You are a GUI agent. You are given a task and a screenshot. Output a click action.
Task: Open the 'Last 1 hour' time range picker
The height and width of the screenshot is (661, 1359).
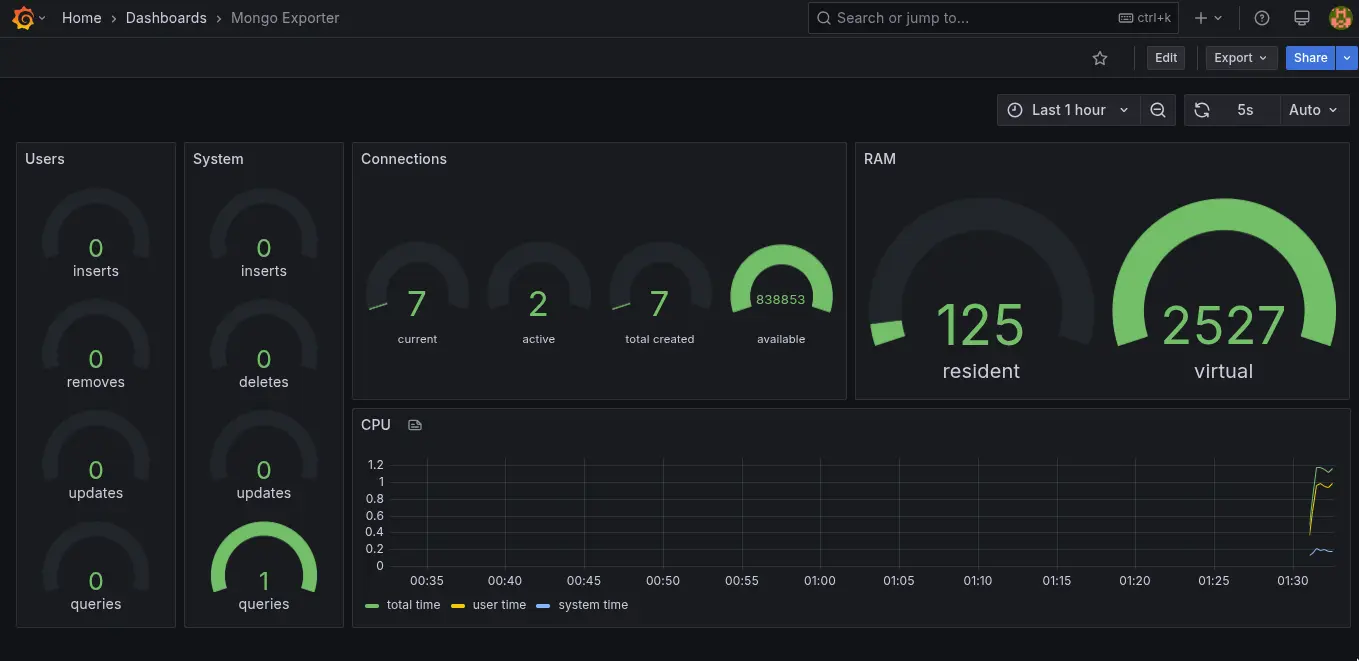tap(1068, 110)
